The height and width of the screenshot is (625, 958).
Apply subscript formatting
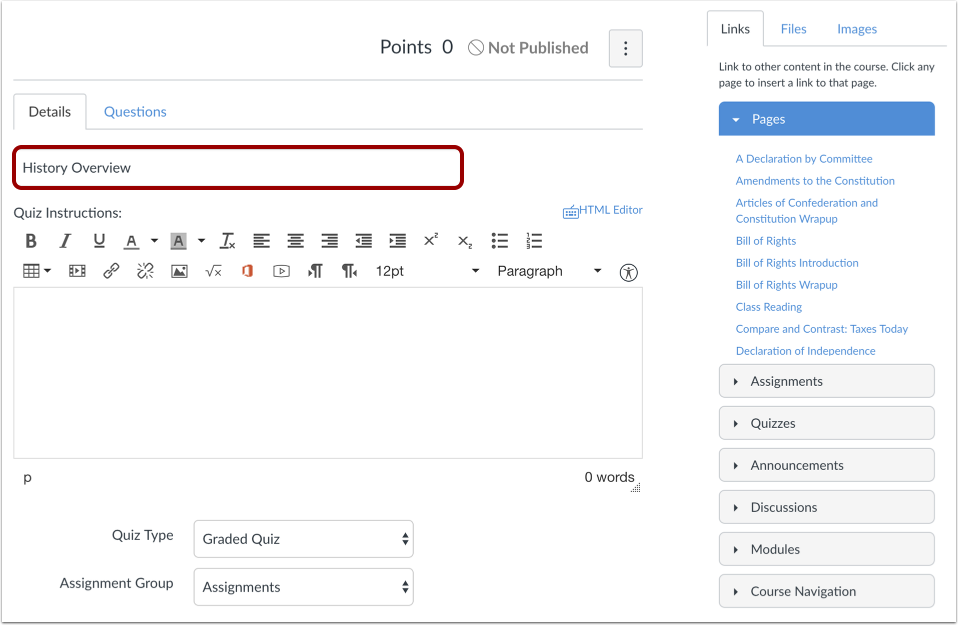465,242
